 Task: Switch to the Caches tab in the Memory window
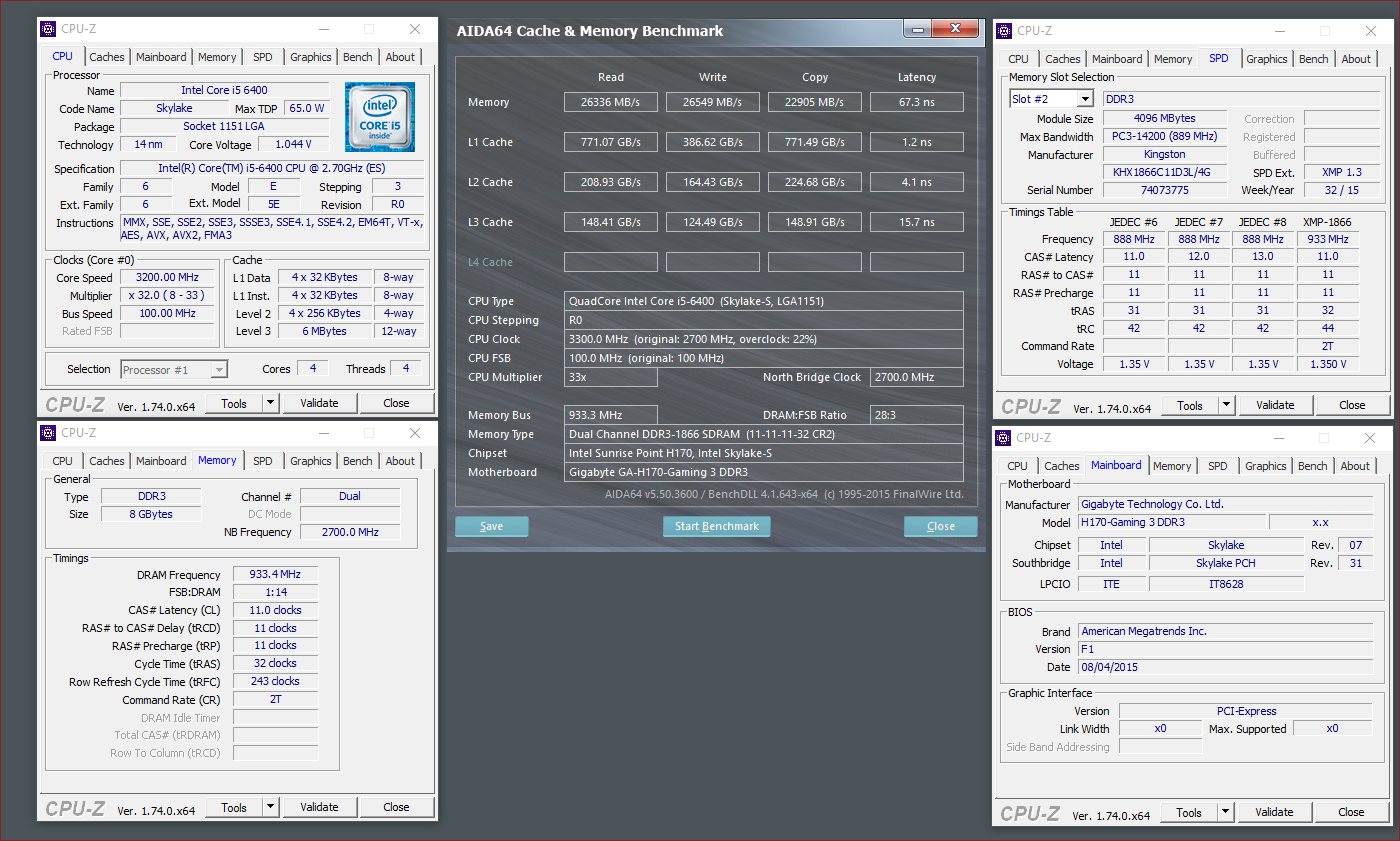[107, 461]
